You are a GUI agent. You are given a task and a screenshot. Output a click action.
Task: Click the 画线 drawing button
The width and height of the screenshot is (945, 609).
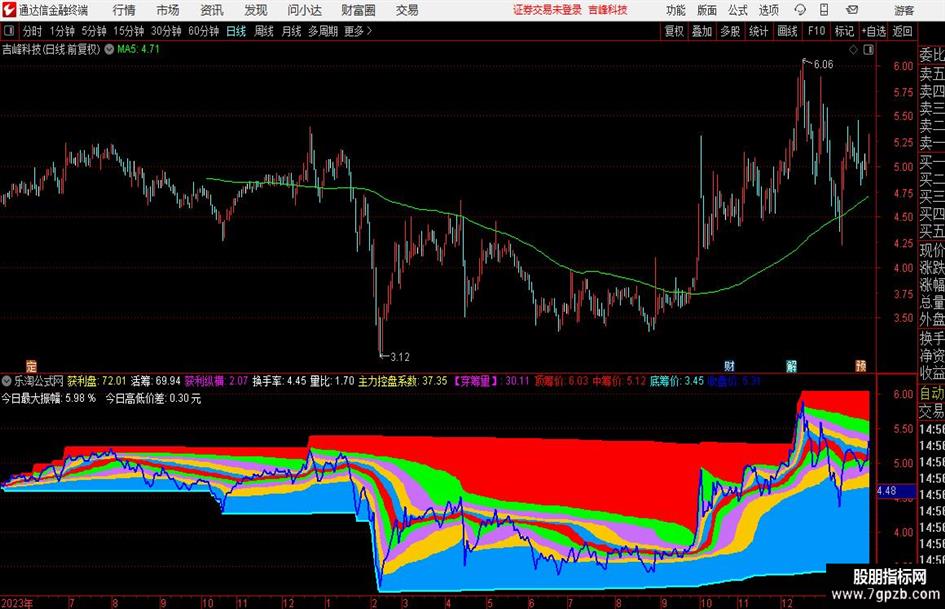tap(787, 31)
